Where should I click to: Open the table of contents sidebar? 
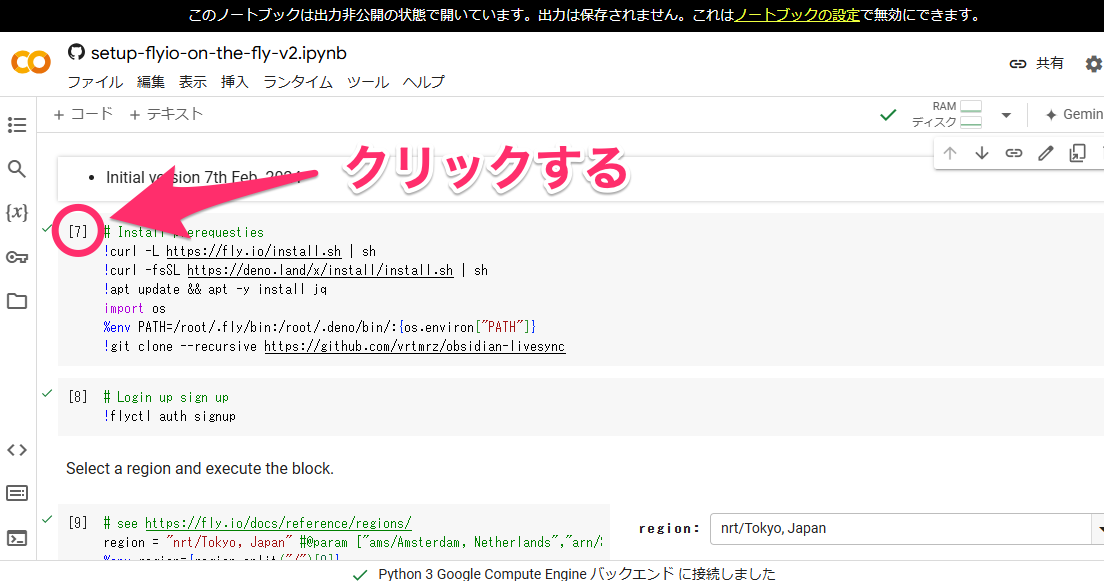coord(16,125)
